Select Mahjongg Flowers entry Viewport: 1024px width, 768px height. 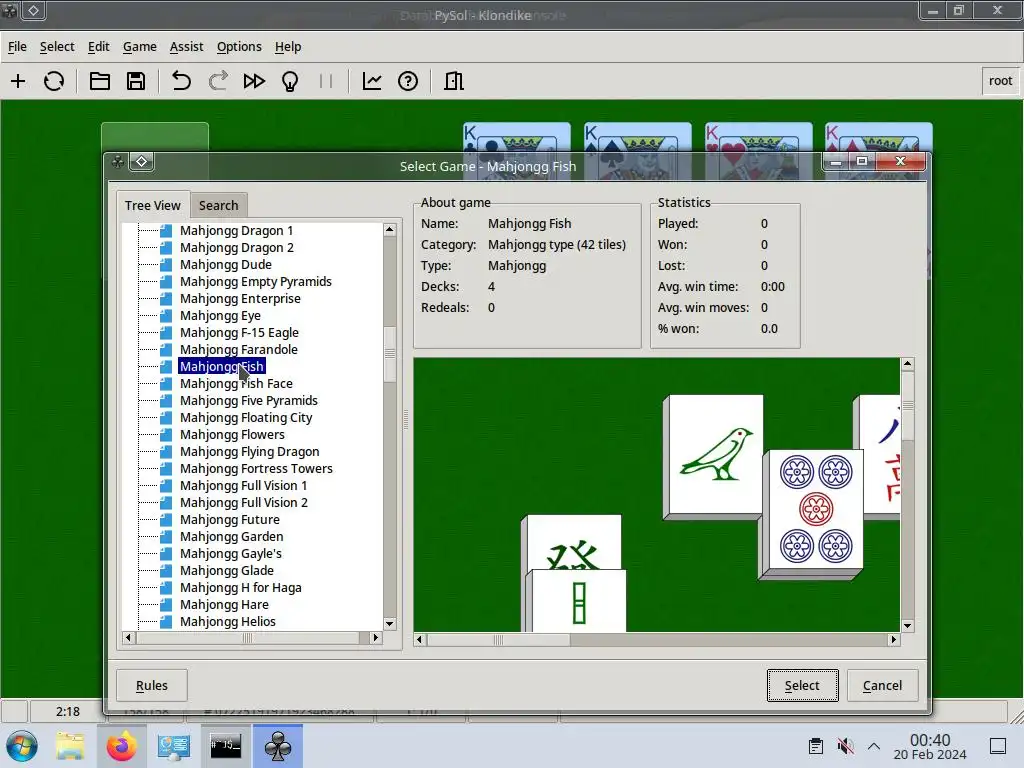point(232,434)
